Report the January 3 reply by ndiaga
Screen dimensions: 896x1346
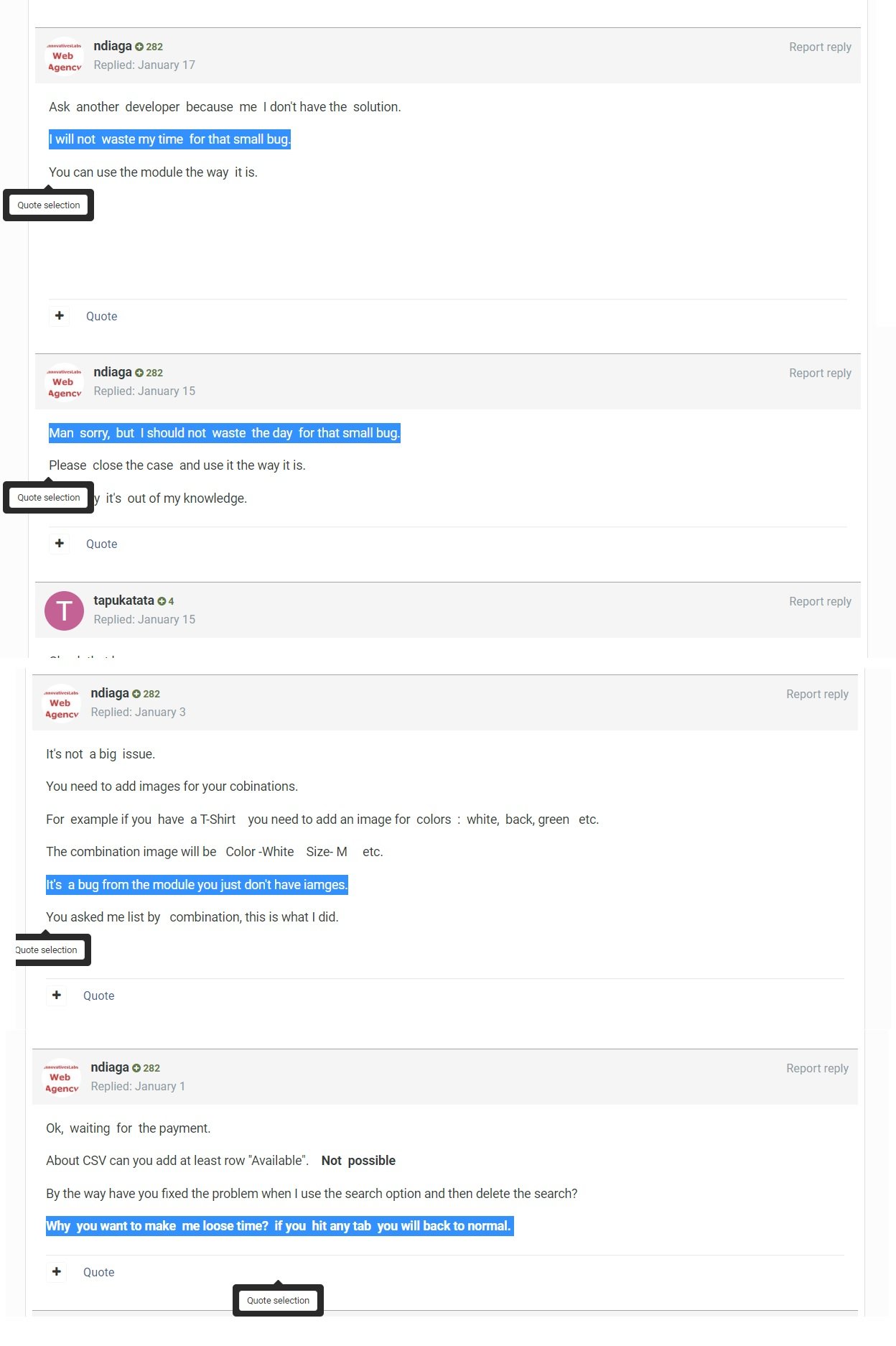(817, 694)
